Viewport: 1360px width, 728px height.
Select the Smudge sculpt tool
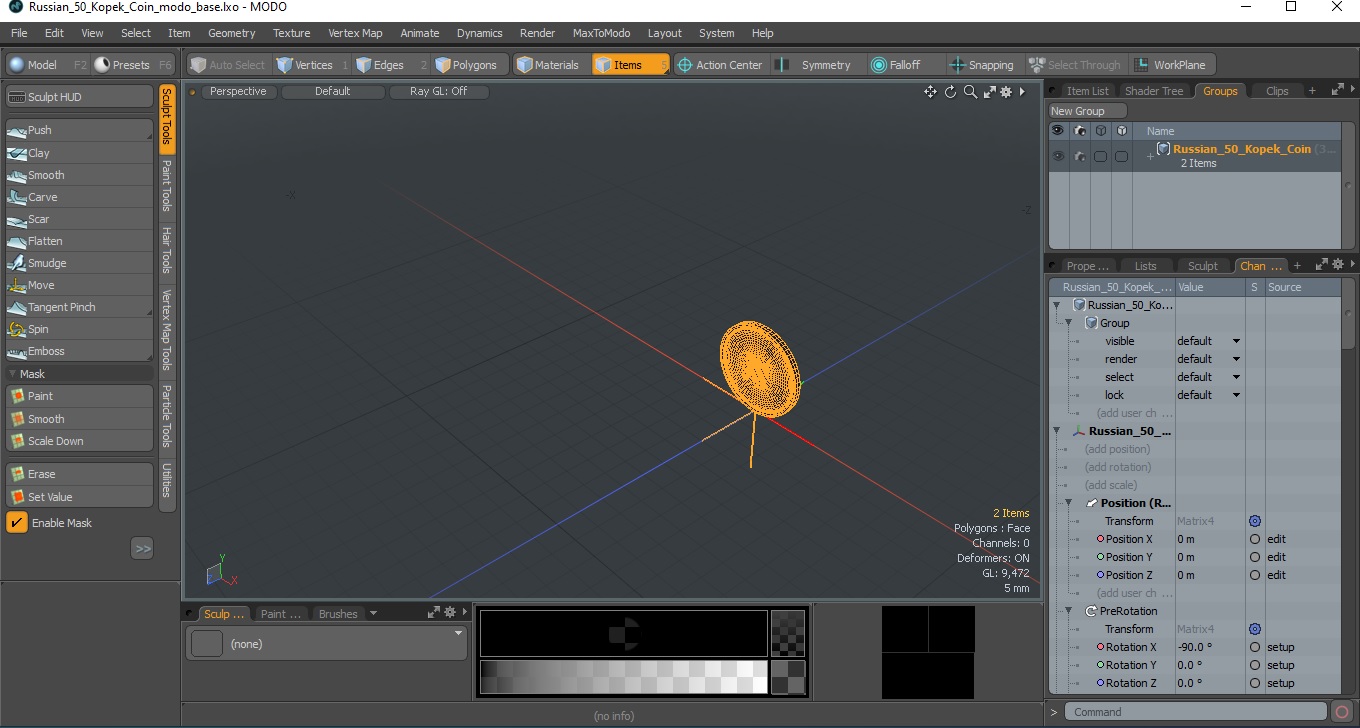79,263
